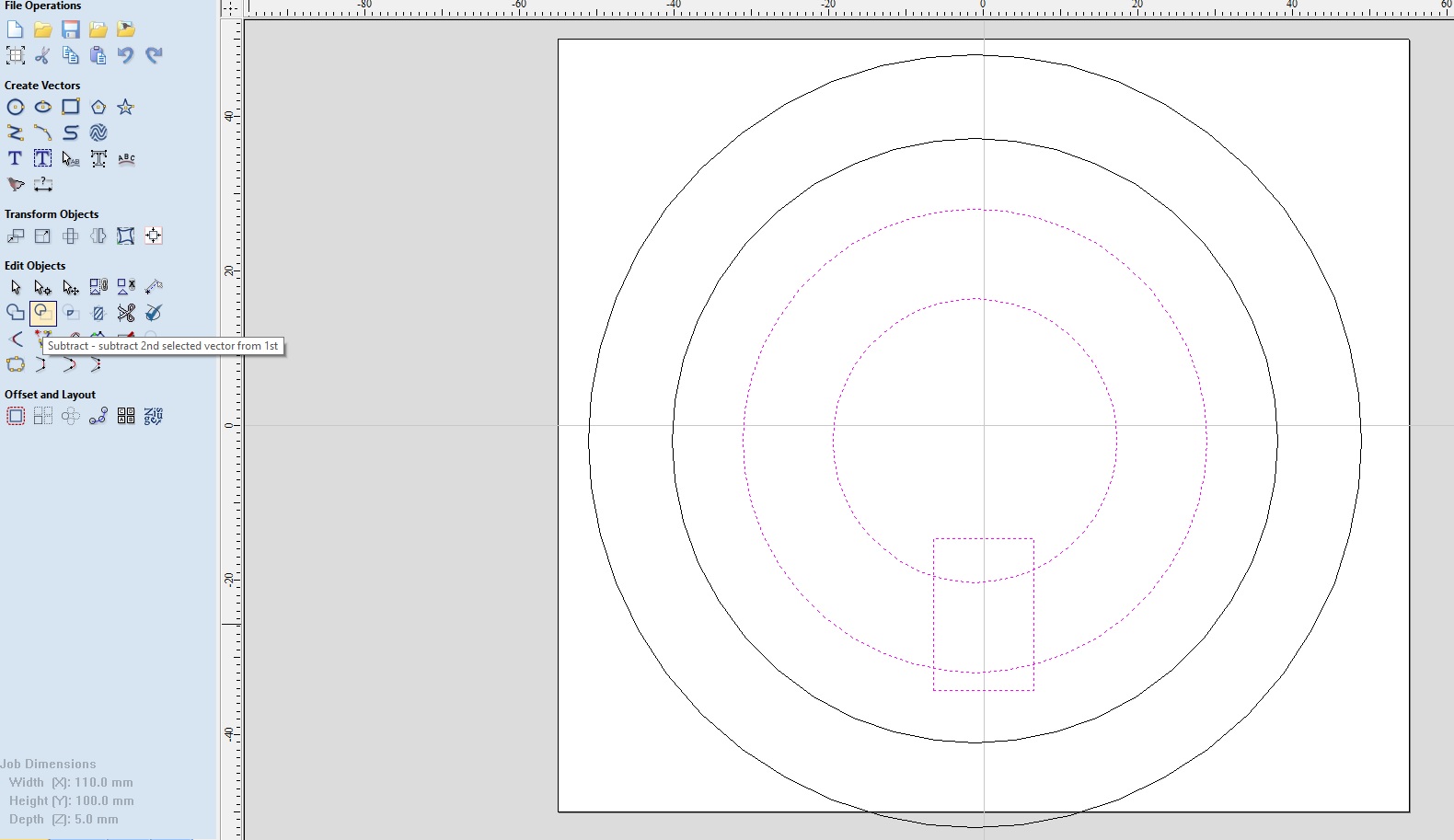The image size is (1454, 840).
Task: Select the Draw Rectangle tool
Action: click(70, 107)
